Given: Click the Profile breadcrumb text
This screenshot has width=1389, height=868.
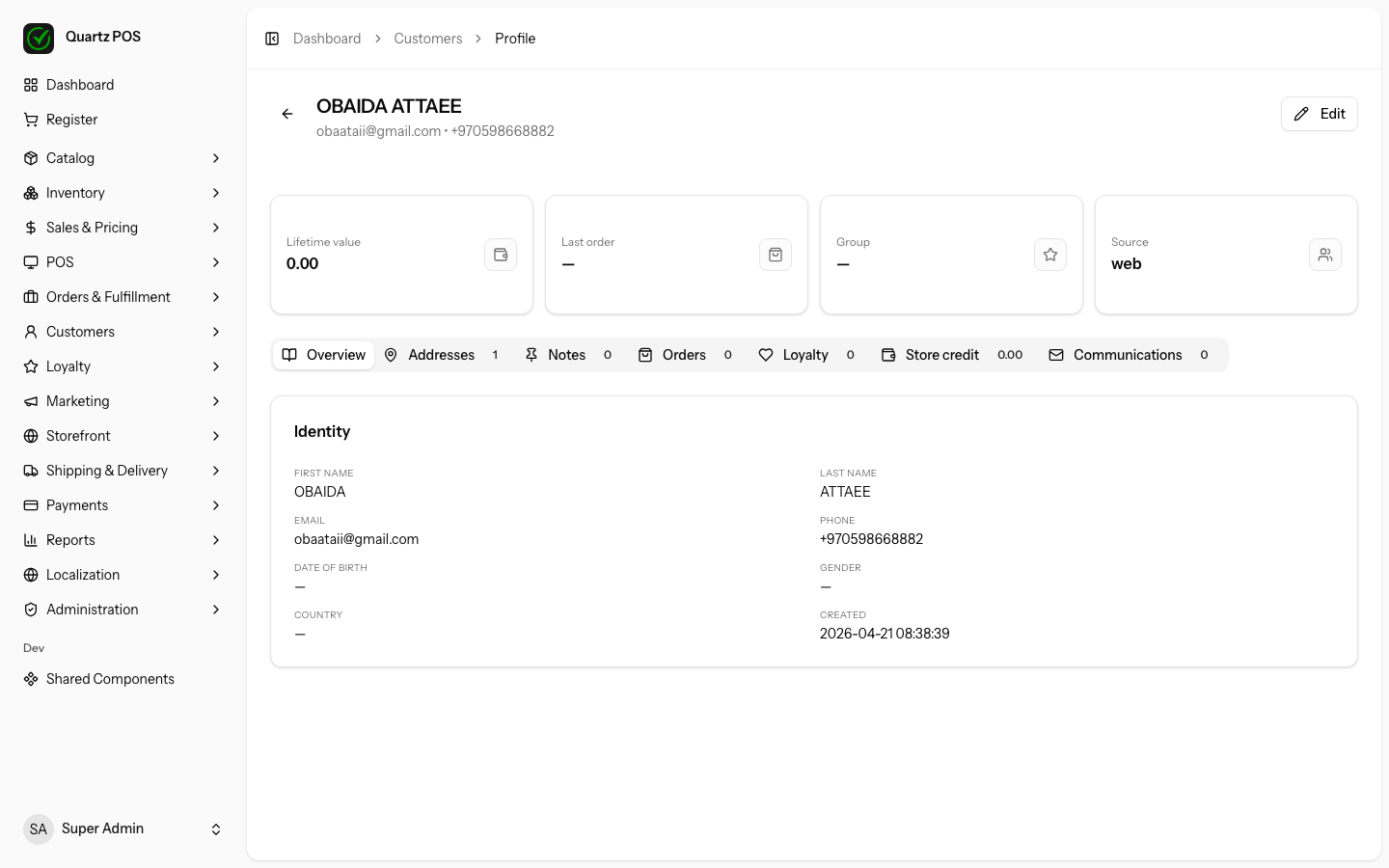Looking at the screenshot, I should click(x=515, y=39).
